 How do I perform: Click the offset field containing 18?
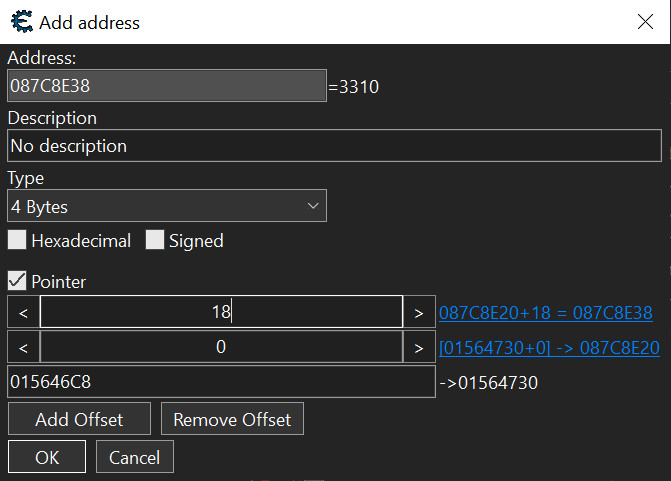221,312
